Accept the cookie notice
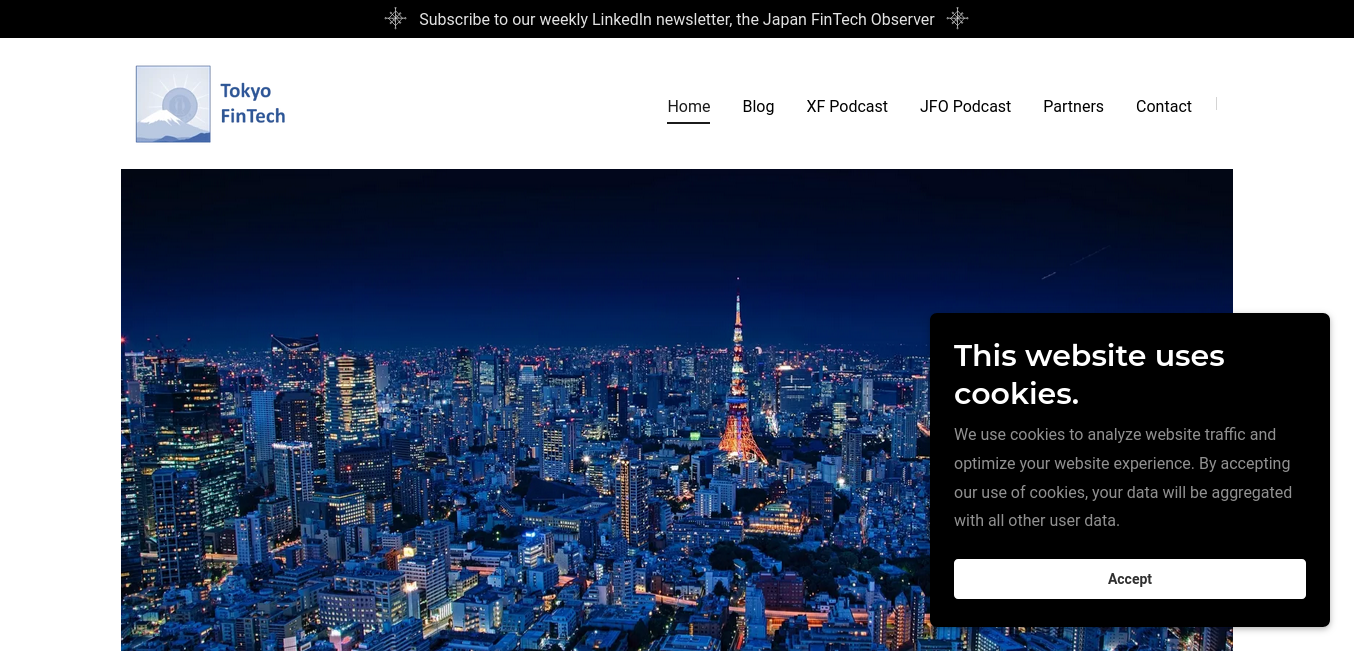This screenshot has width=1366, height=651. (x=1130, y=579)
